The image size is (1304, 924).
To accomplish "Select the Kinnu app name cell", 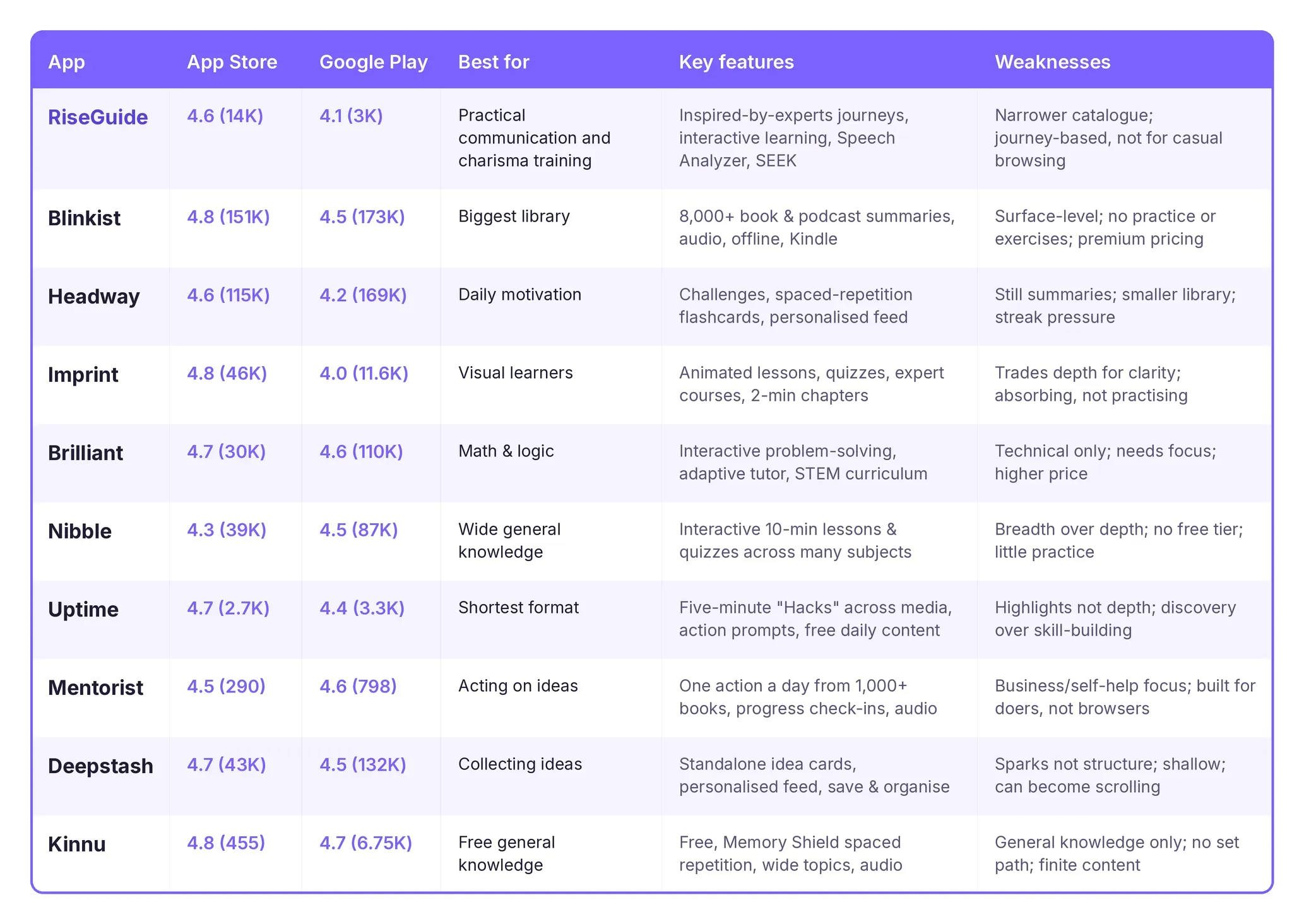I will pyautogui.click(x=76, y=844).
